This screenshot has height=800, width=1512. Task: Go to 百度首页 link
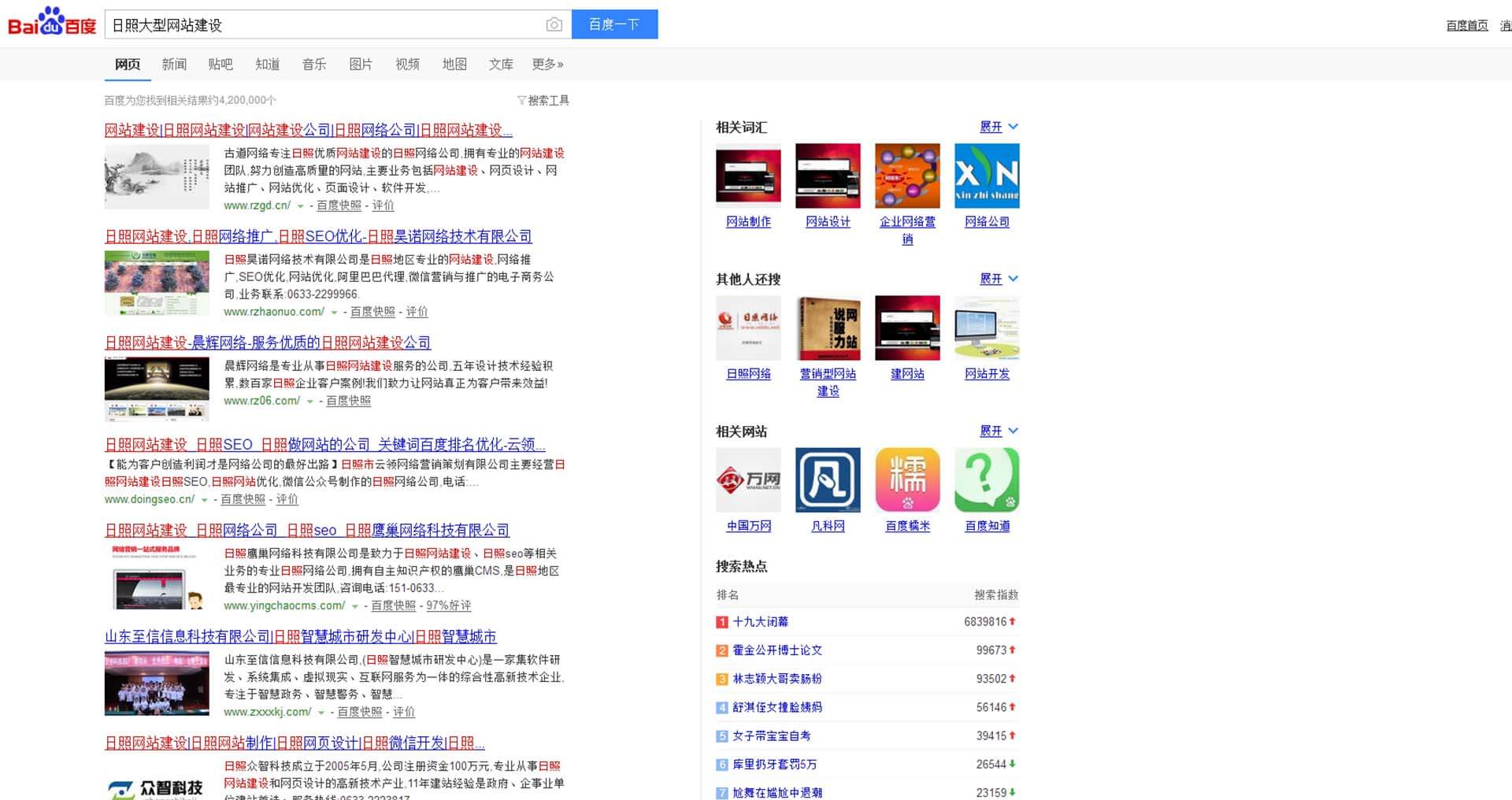pos(1467,25)
